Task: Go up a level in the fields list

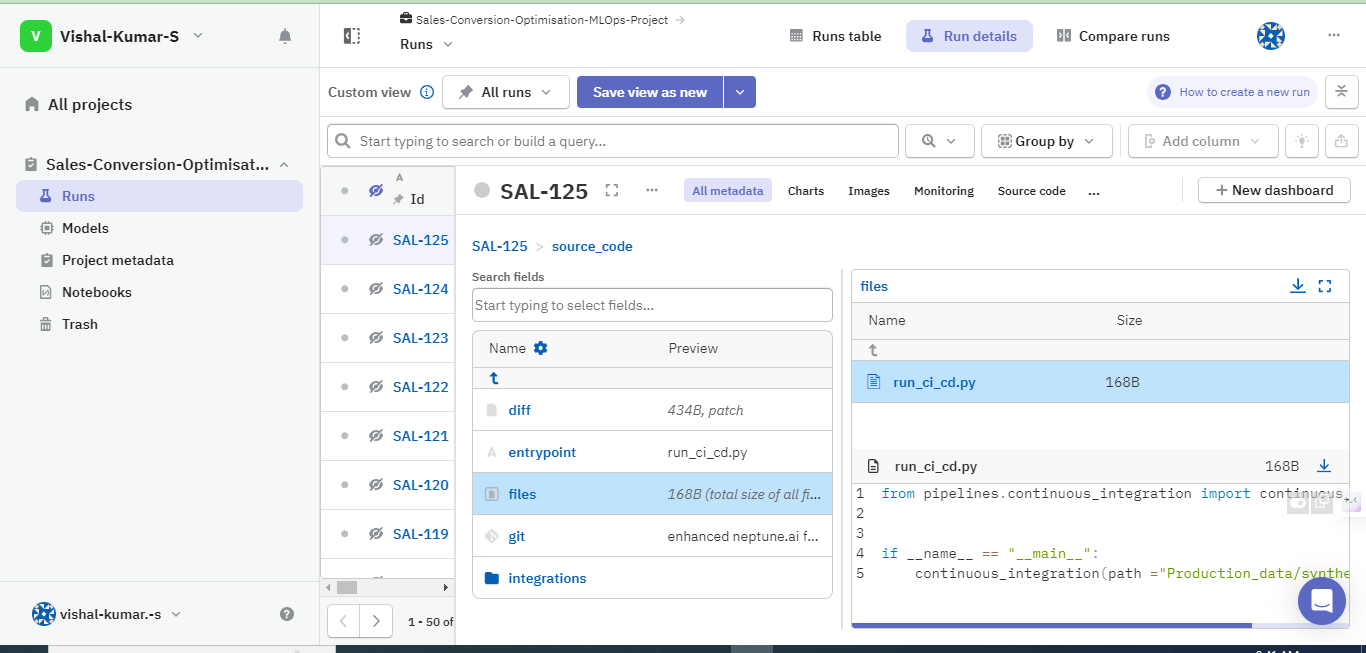Action: point(494,379)
